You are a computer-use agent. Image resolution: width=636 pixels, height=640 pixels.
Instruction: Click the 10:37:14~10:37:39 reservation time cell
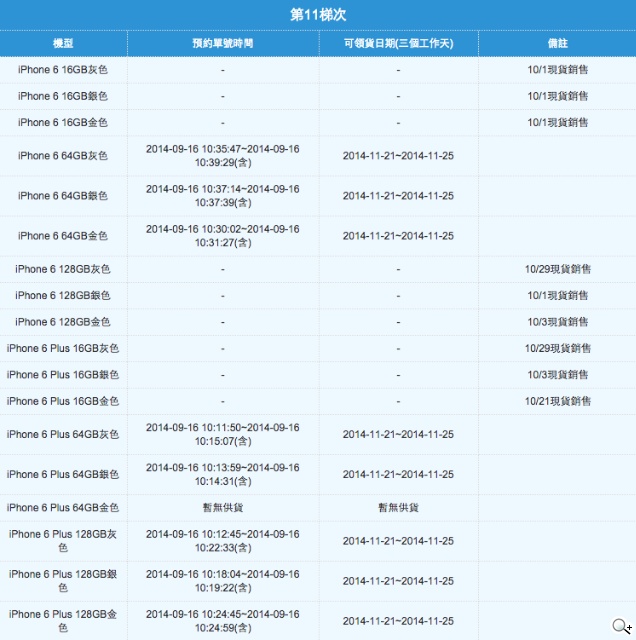[x=223, y=196]
